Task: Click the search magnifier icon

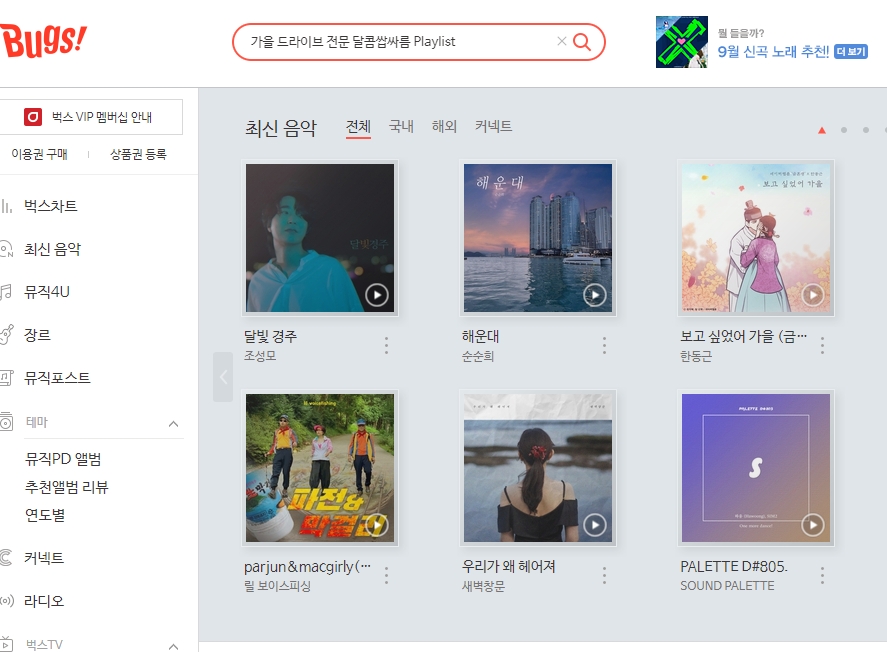Action: [x=582, y=41]
